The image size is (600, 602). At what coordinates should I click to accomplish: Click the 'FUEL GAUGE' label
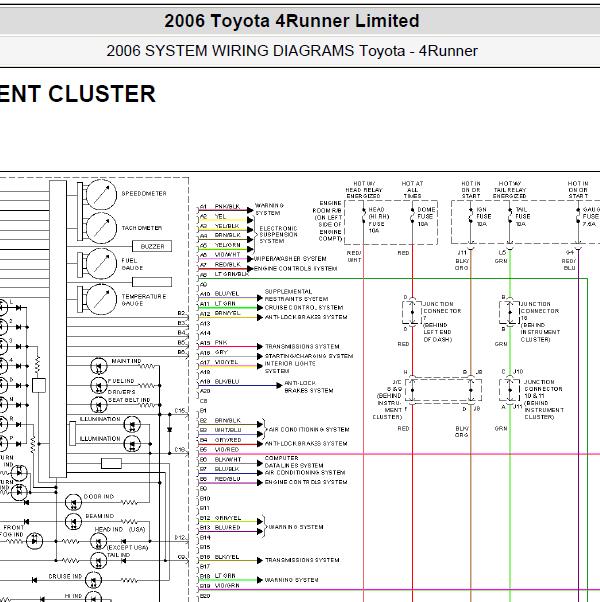132,264
